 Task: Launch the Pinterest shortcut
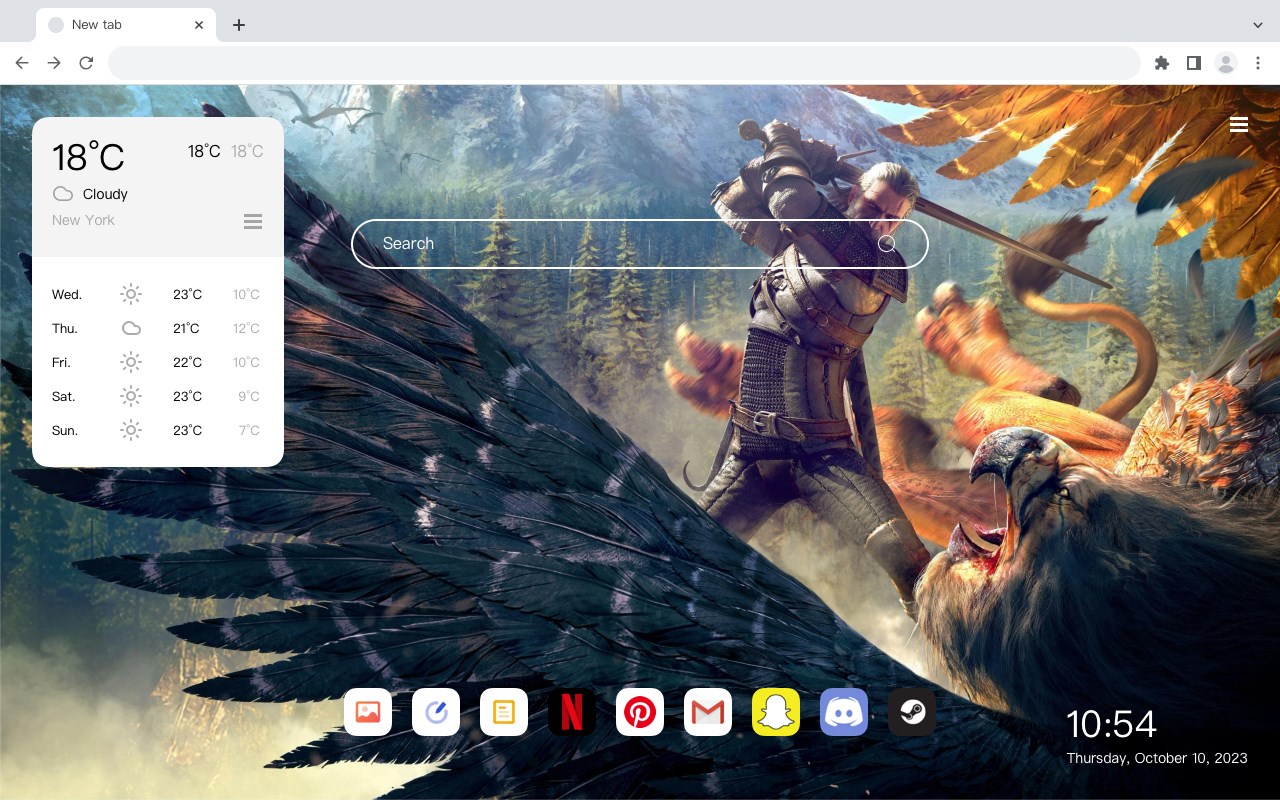pyautogui.click(x=640, y=712)
